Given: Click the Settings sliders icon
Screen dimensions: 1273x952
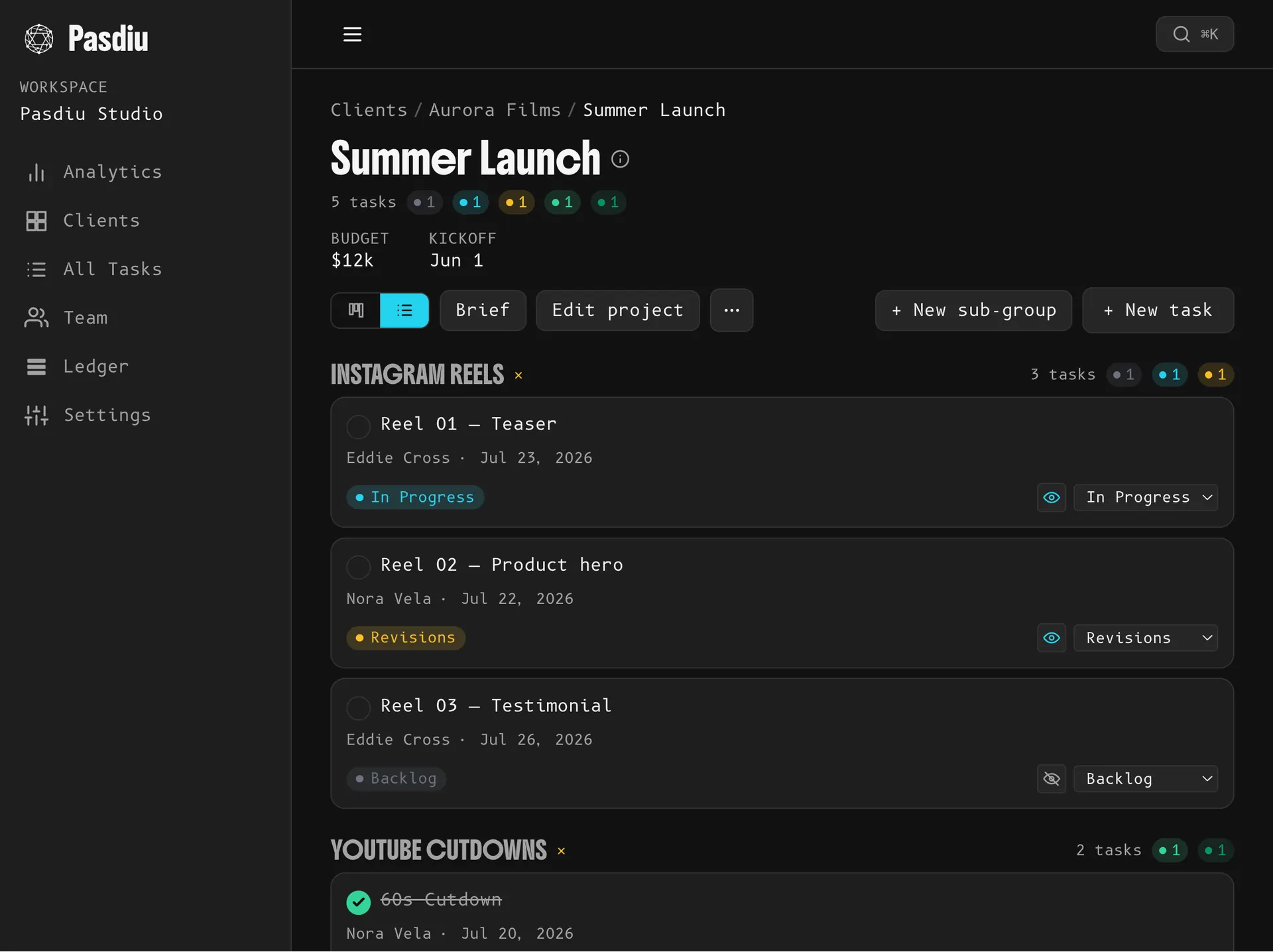Looking at the screenshot, I should pyautogui.click(x=36, y=415).
